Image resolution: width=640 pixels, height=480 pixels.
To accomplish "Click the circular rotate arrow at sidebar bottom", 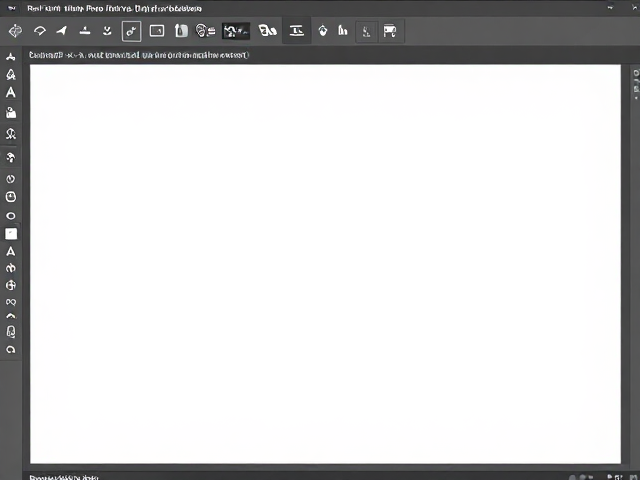I will (11, 350).
